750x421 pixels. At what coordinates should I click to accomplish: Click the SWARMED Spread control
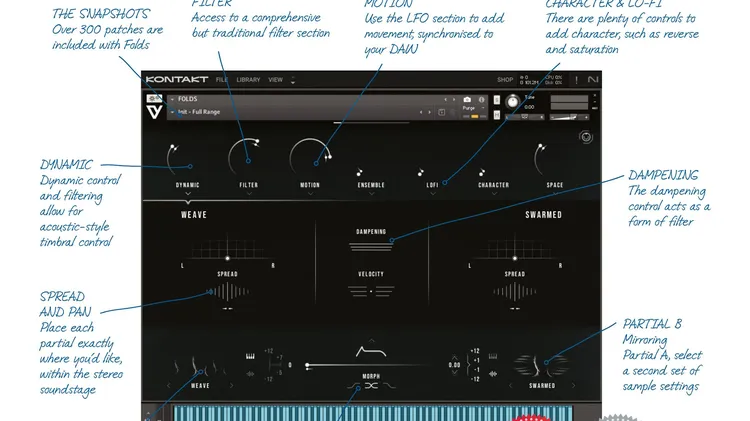pos(515,291)
